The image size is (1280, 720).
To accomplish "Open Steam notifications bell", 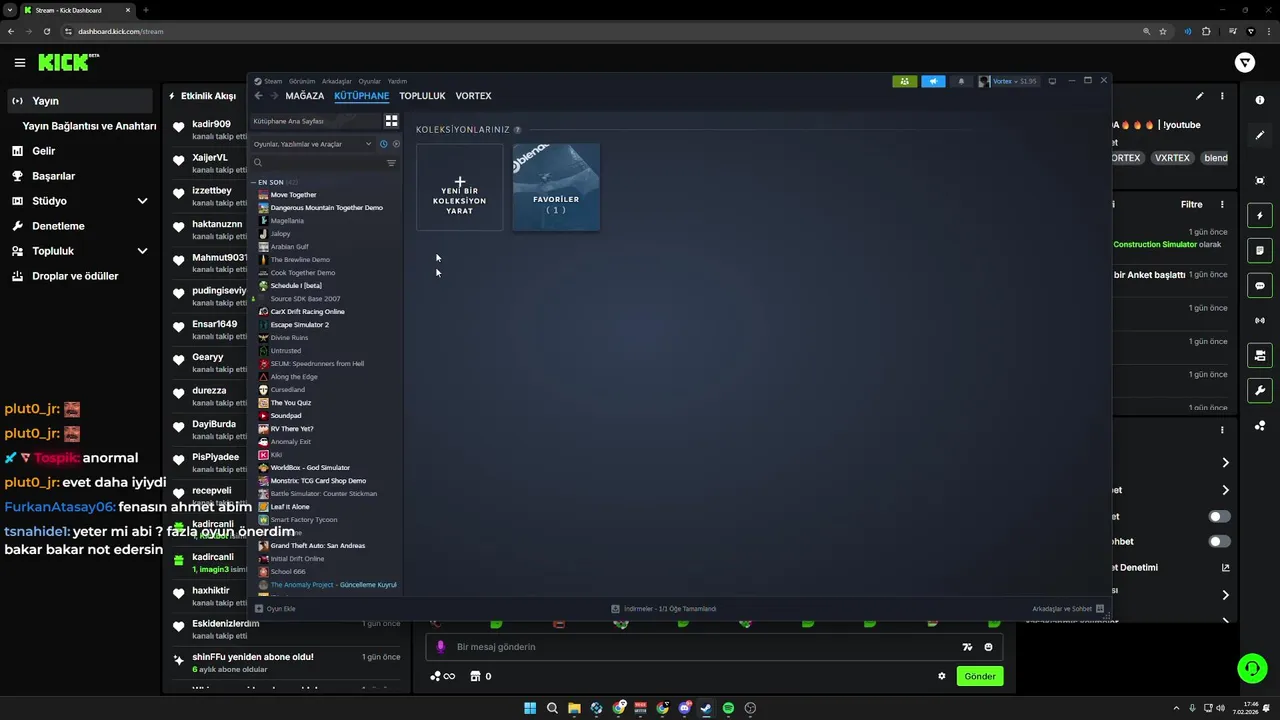I will (962, 81).
